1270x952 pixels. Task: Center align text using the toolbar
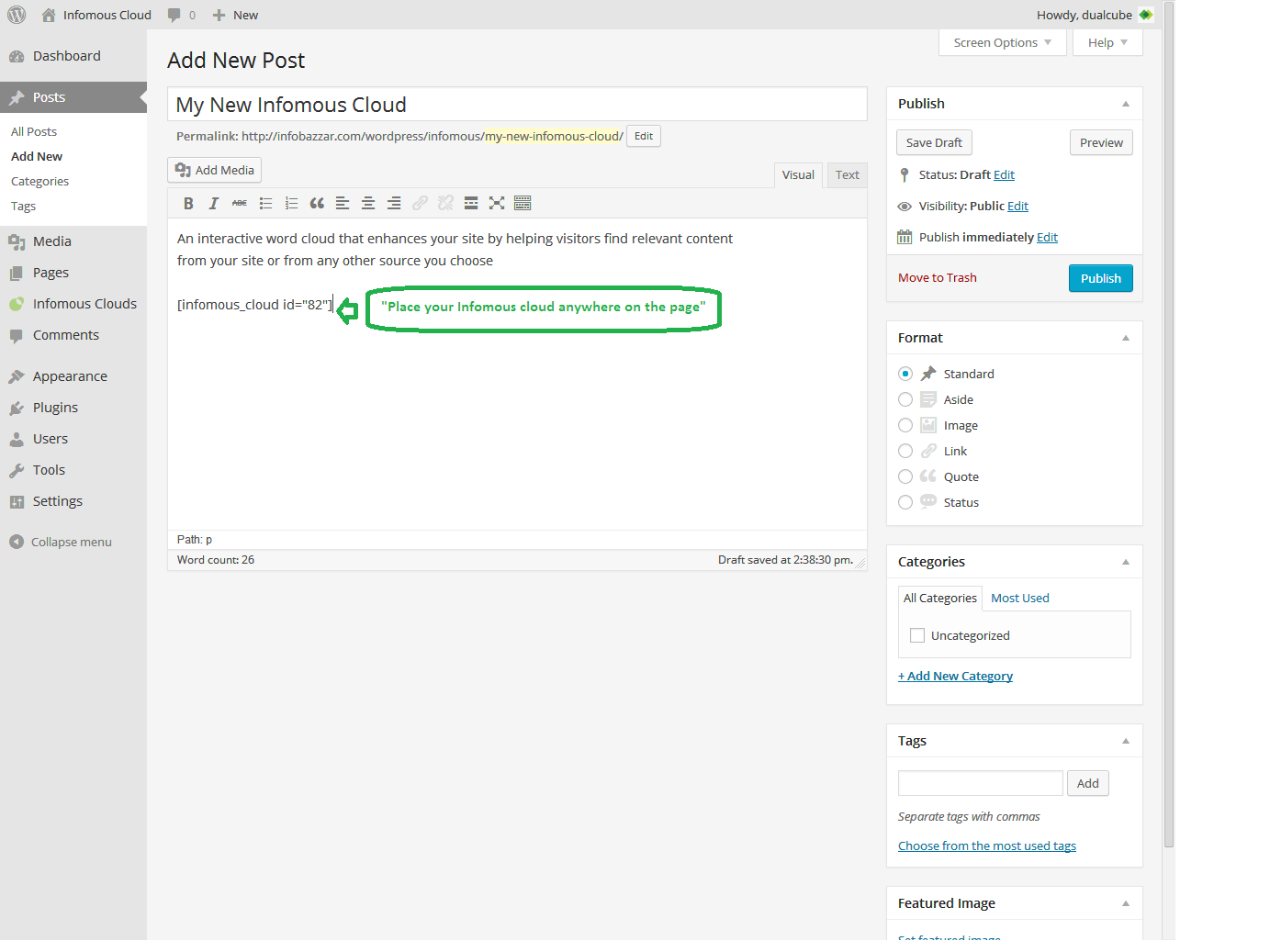point(368,204)
